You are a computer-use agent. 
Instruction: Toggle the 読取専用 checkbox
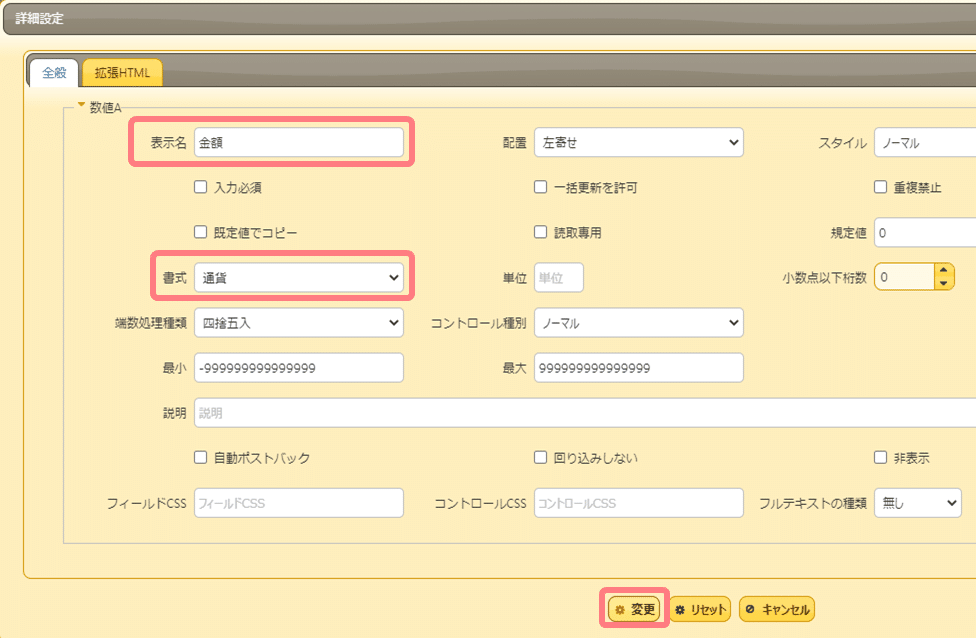541,233
